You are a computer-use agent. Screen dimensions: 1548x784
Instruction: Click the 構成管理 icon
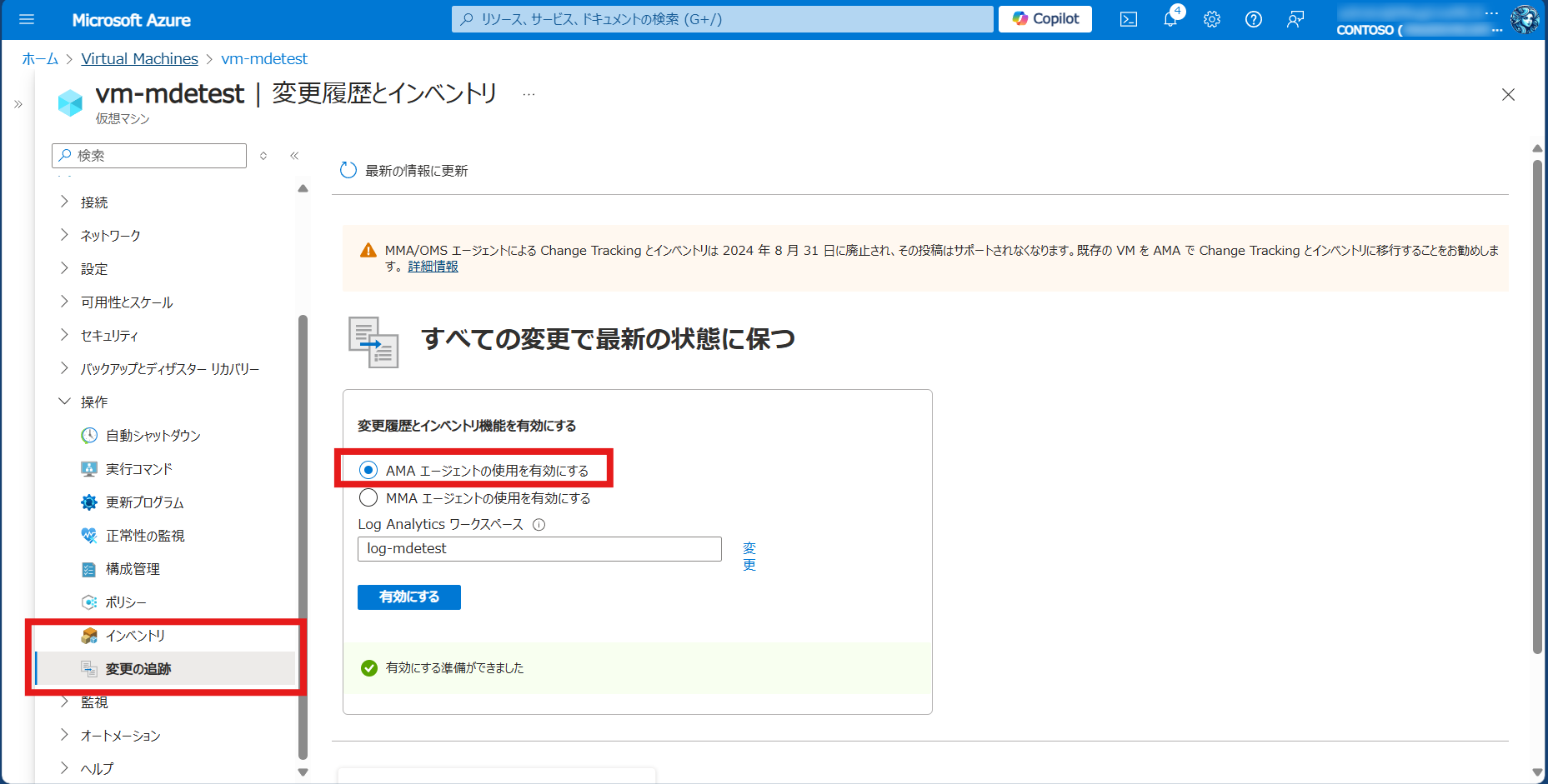click(x=89, y=569)
